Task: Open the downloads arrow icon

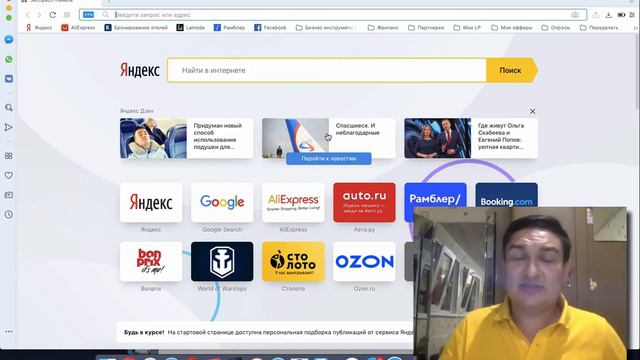Action: click(609, 15)
